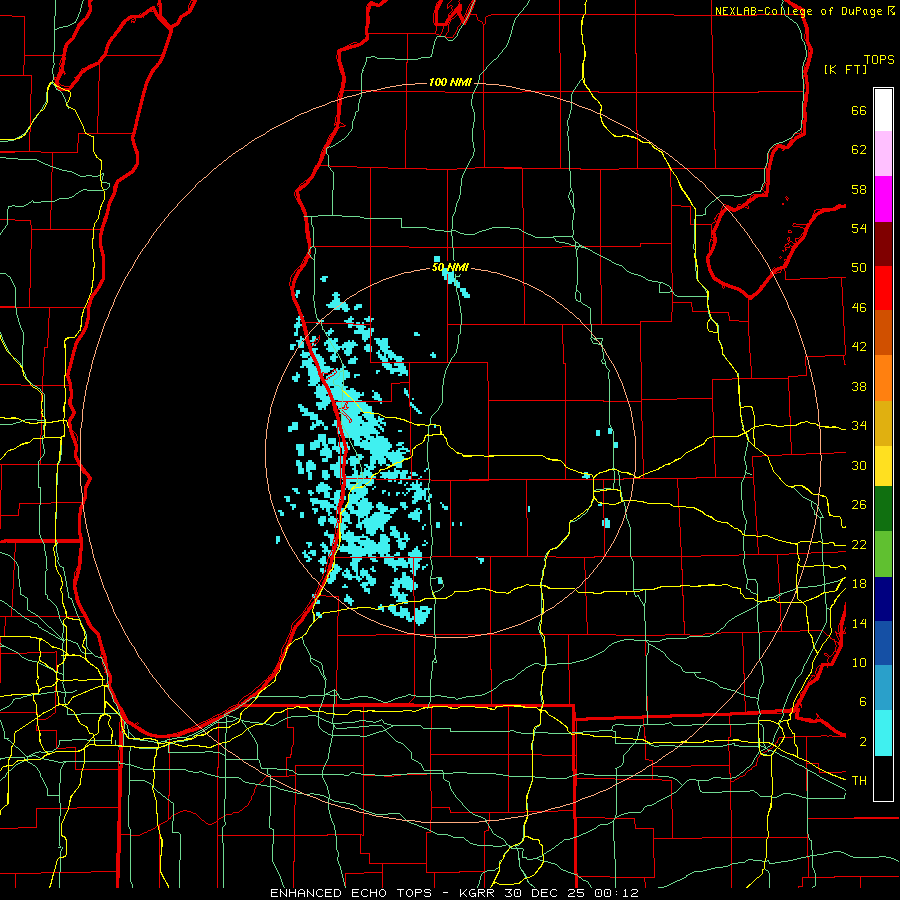Click the black TH threshold swatch
This screenshot has height=900, width=900.
883,778
